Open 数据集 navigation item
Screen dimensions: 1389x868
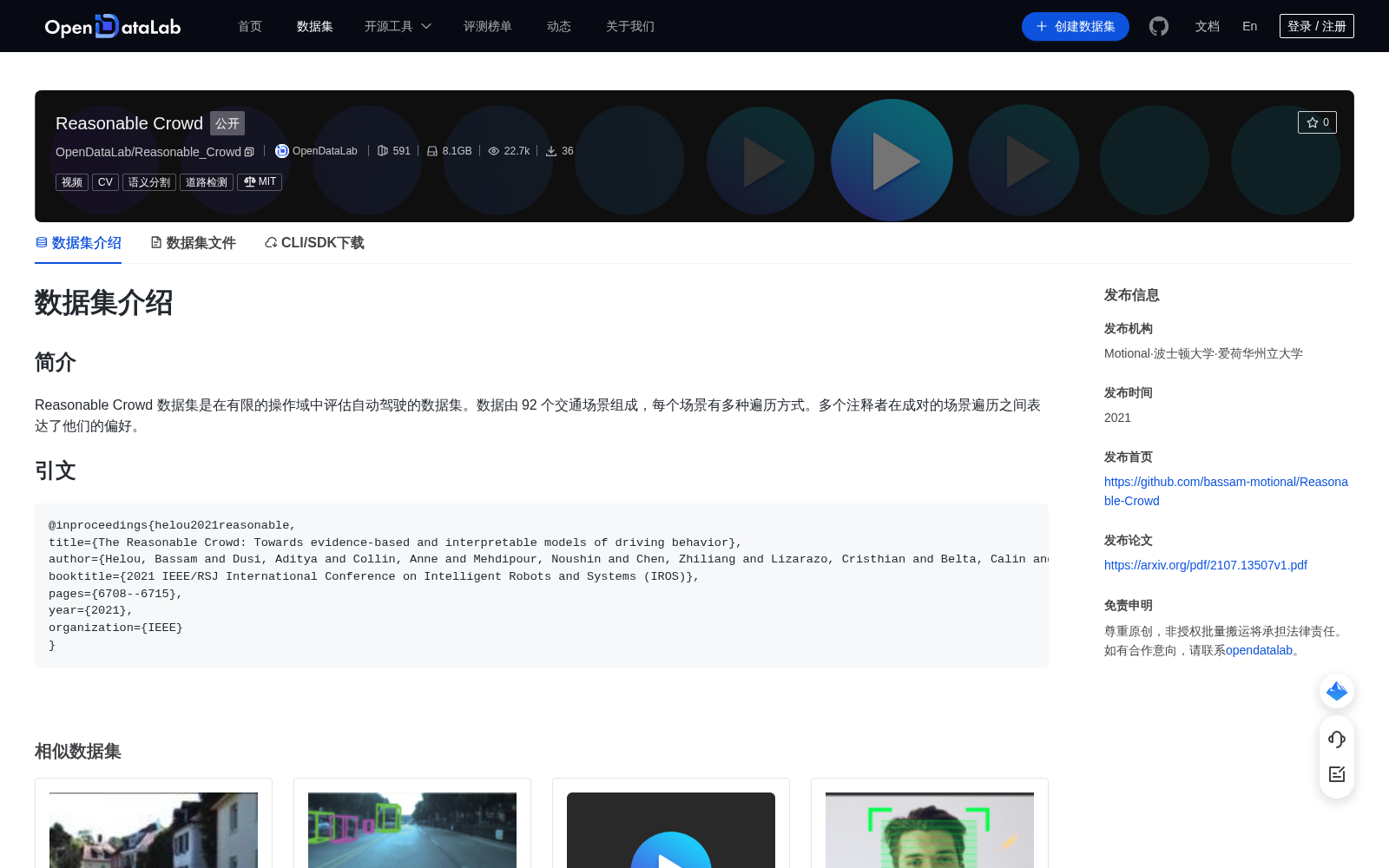(x=315, y=26)
